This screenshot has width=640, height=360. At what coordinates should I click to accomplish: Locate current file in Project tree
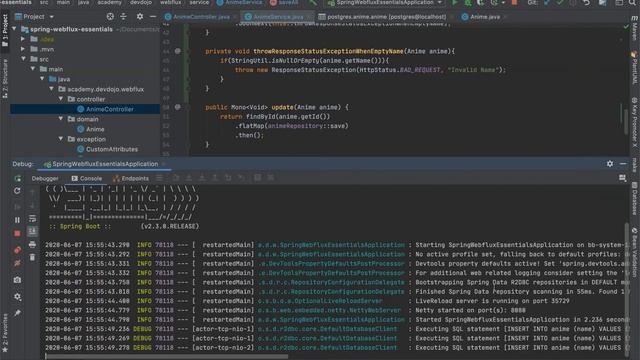[110, 17]
